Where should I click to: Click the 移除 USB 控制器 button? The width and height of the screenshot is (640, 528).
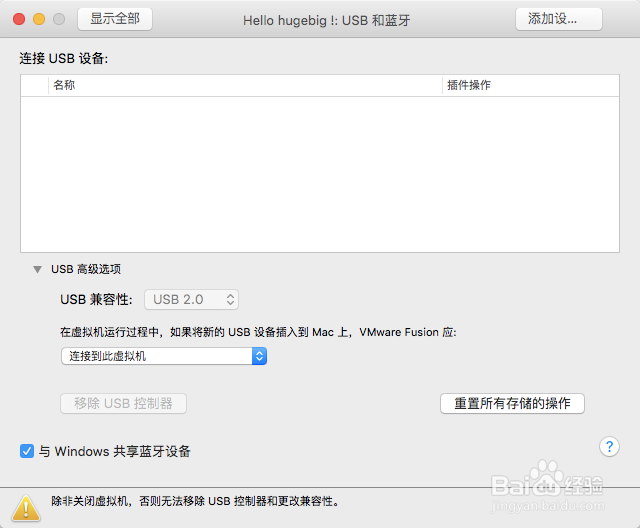click(x=123, y=404)
